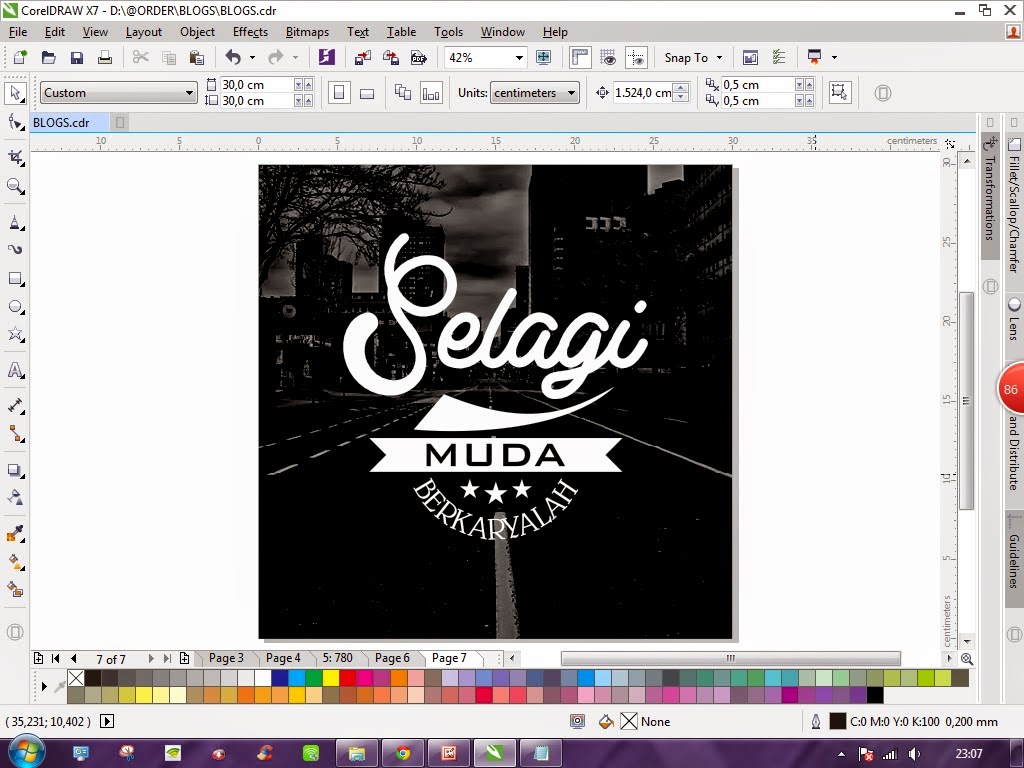
Task: Open a file with folder icon
Action: [x=48, y=57]
